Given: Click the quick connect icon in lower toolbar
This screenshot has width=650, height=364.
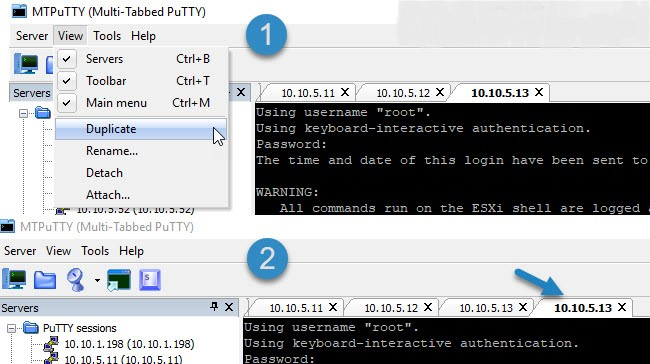Looking at the screenshot, I should tap(75, 280).
